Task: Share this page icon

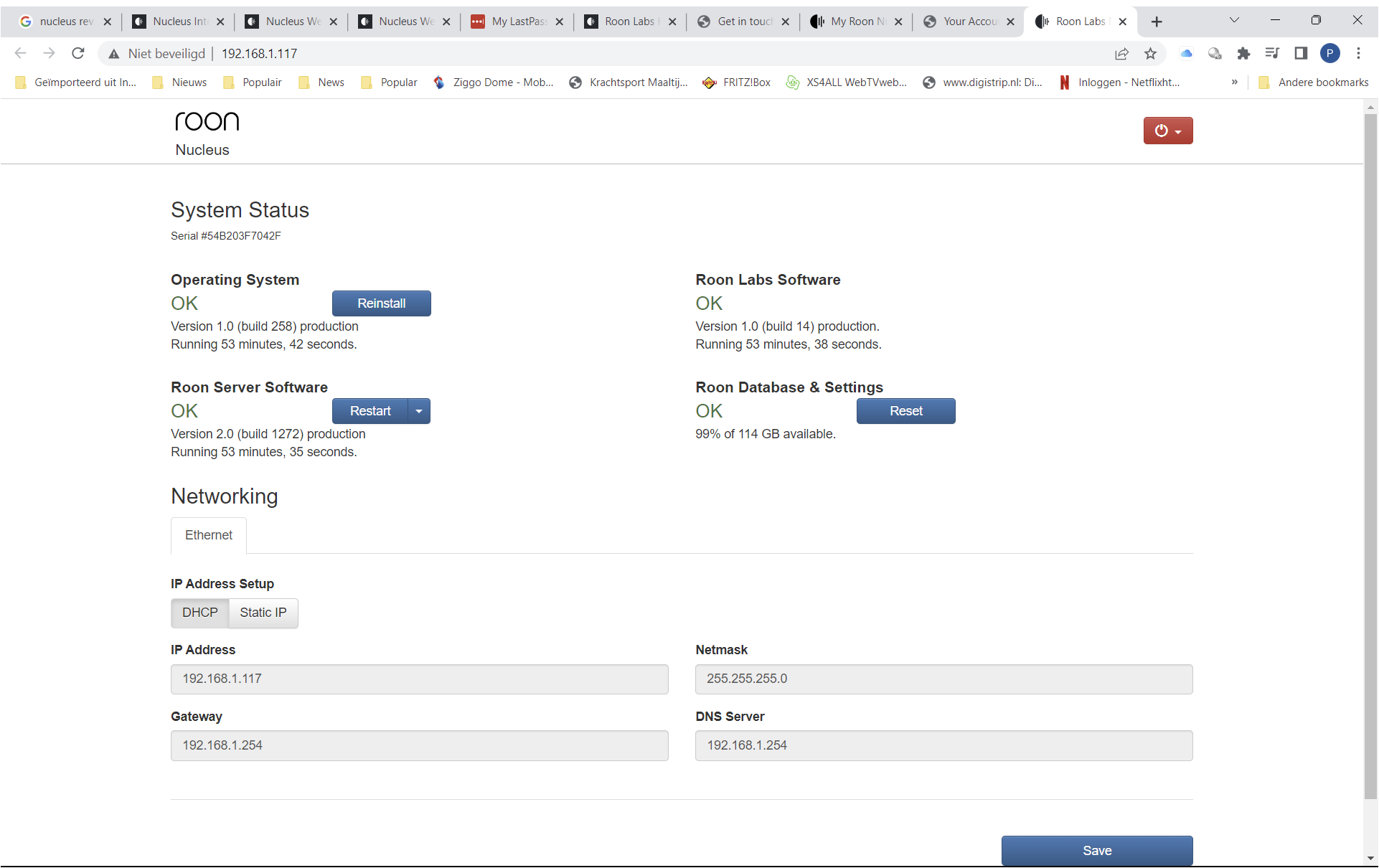Action: pos(1121,54)
